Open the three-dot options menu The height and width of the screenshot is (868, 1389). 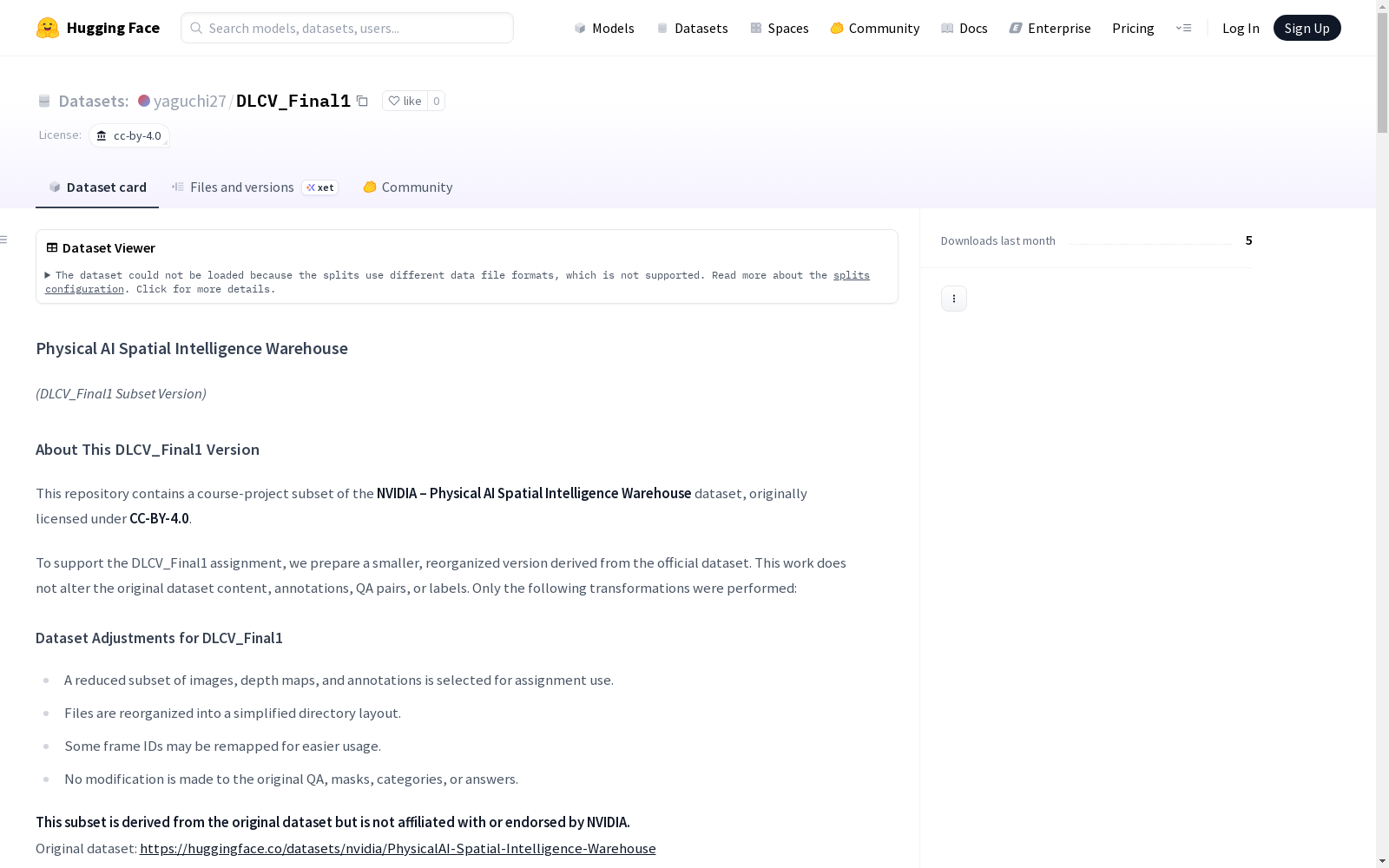(x=954, y=299)
